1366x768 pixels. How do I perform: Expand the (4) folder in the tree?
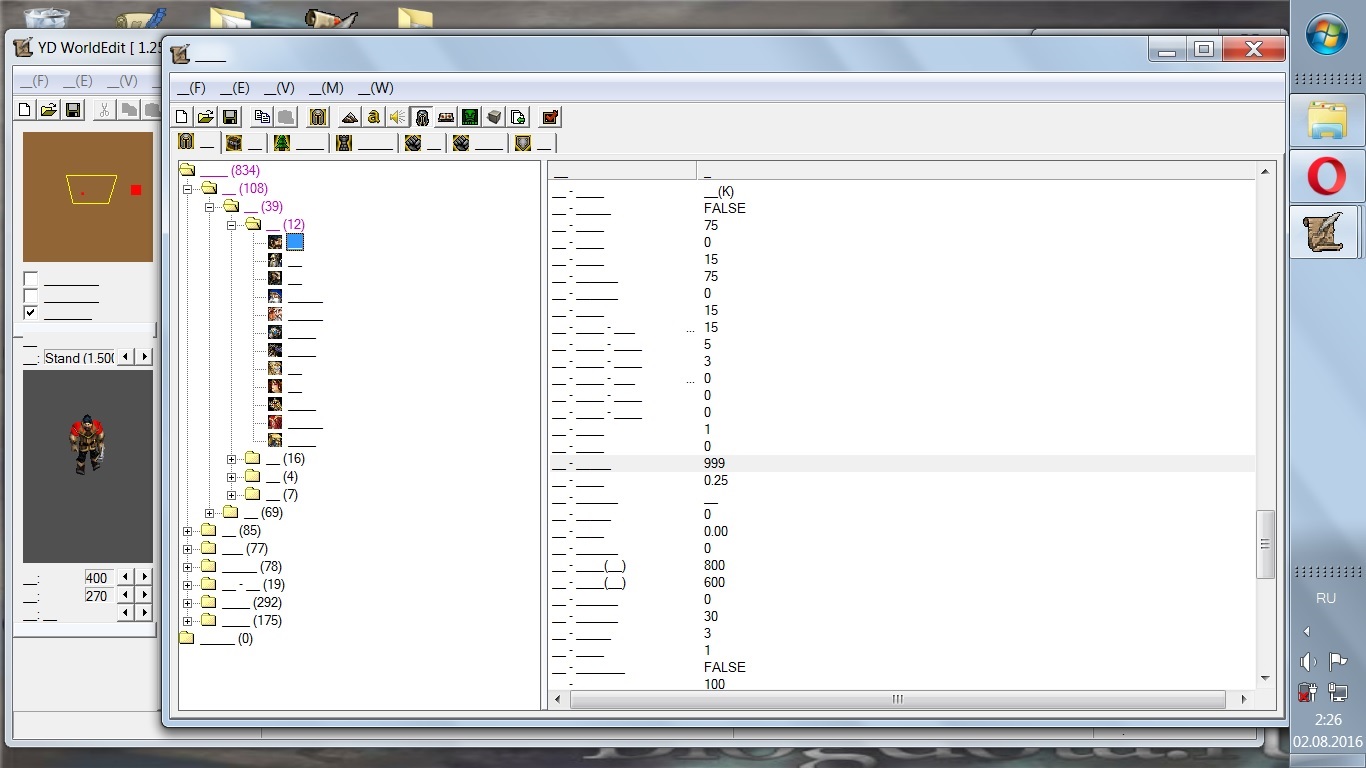pos(231,477)
